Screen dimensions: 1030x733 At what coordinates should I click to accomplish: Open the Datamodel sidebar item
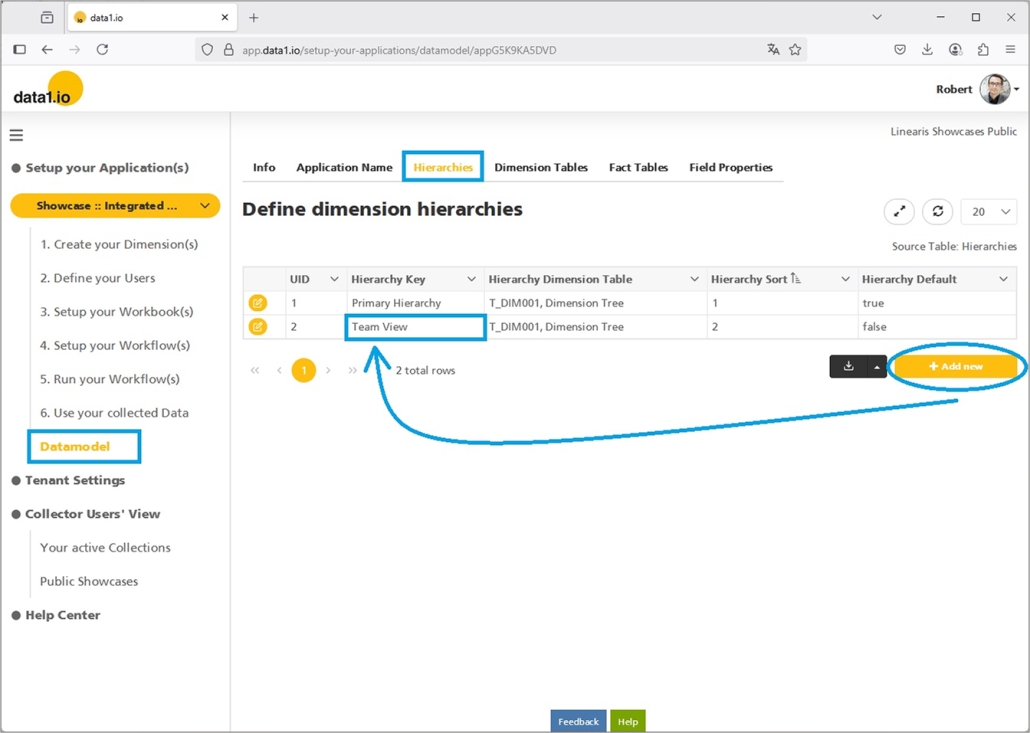point(75,447)
